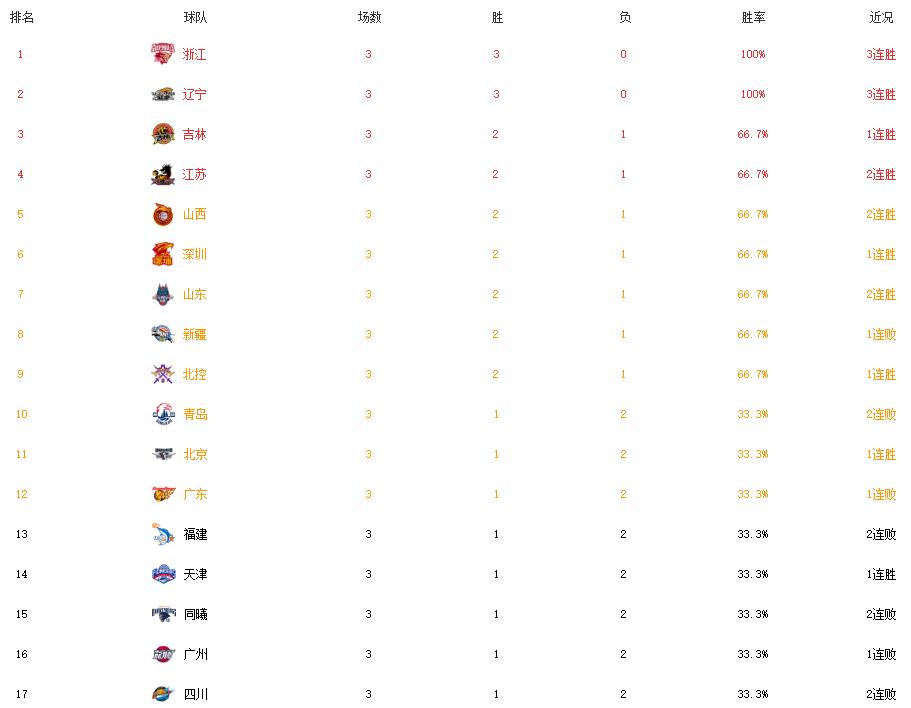Open the 广东 team name link
Viewport: 911px width, 708px height.
195,494
